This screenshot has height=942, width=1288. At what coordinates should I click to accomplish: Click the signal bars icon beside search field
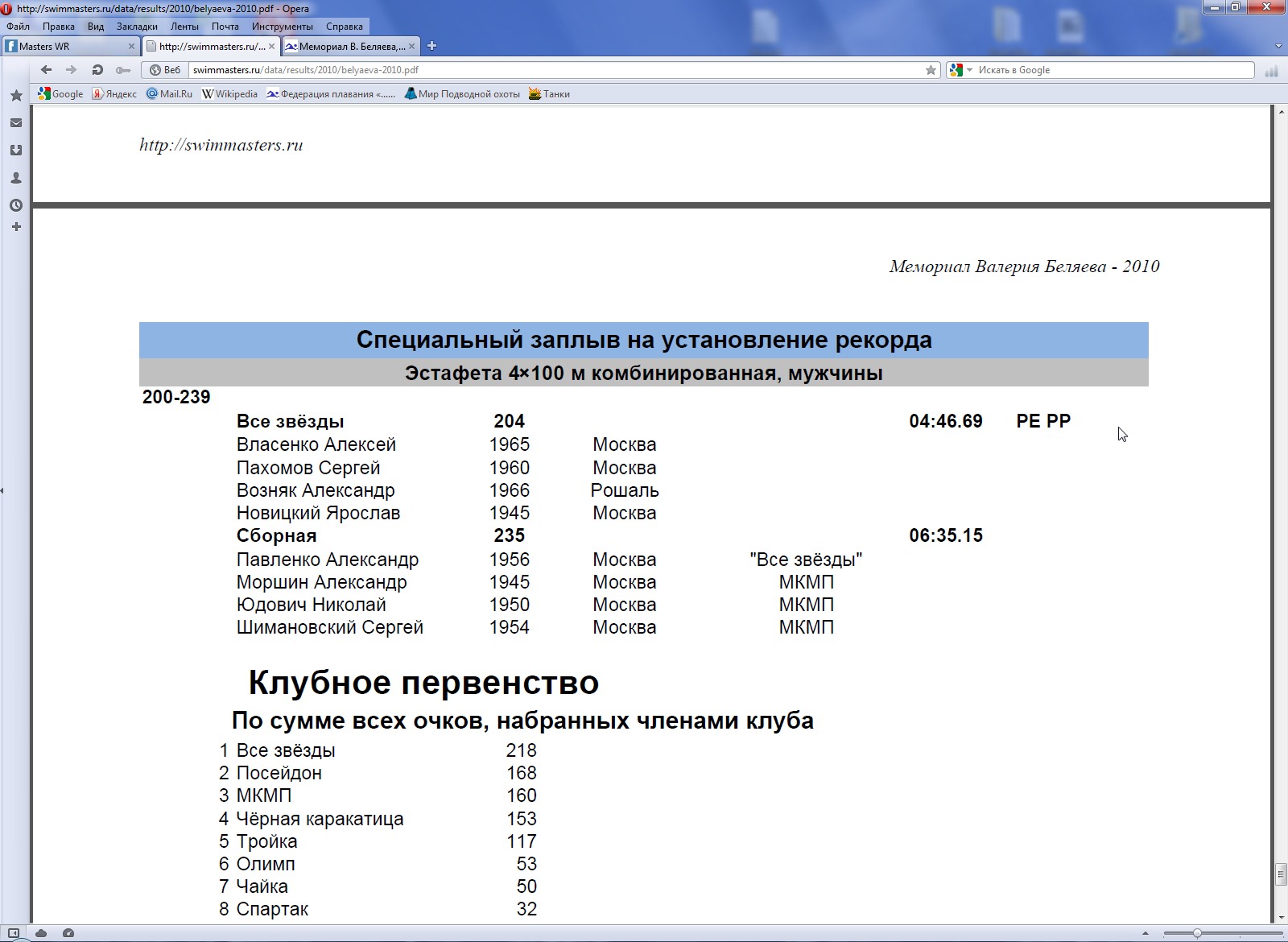[1271, 71]
